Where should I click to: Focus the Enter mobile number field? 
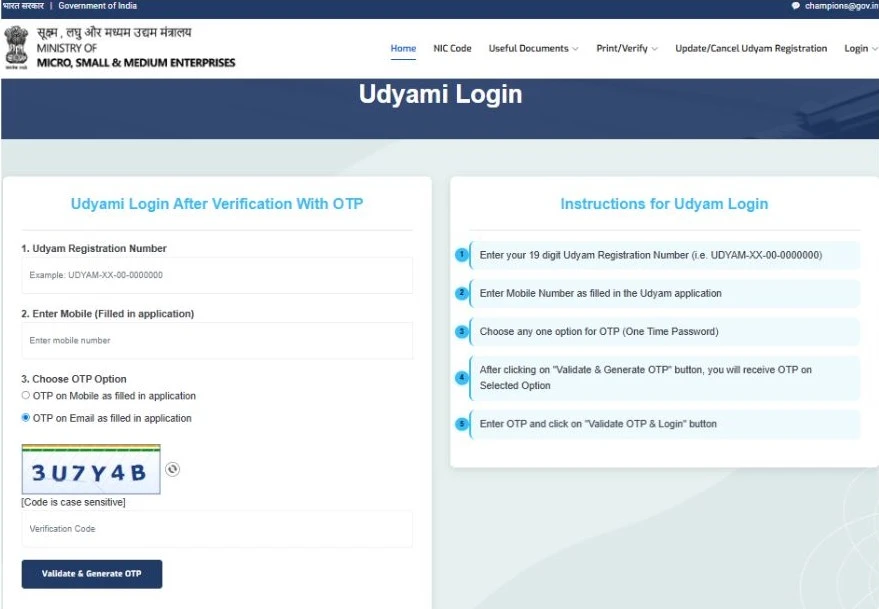pyautogui.click(x=217, y=340)
